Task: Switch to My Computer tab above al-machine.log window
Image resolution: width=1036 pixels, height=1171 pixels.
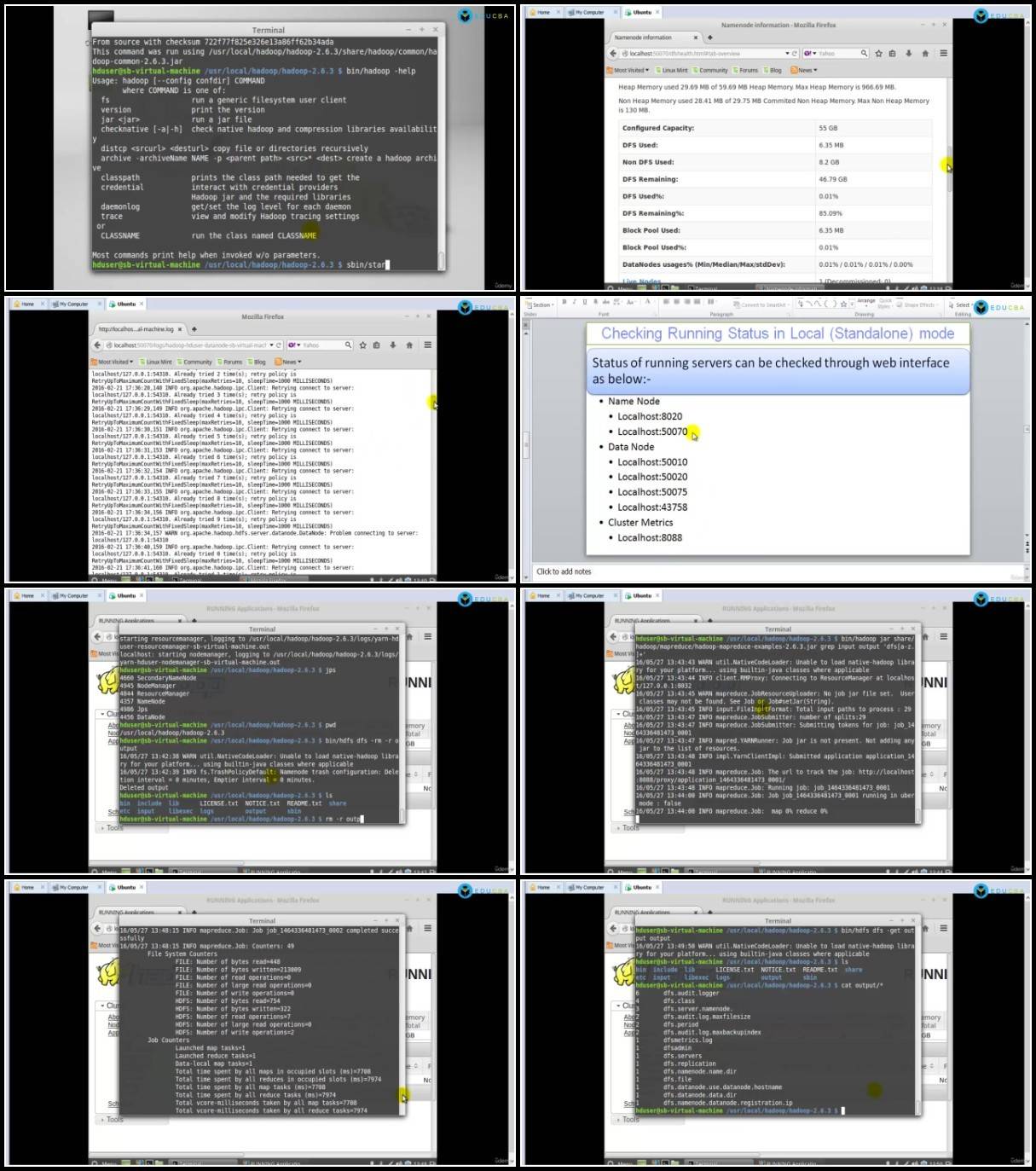Action: click(74, 304)
